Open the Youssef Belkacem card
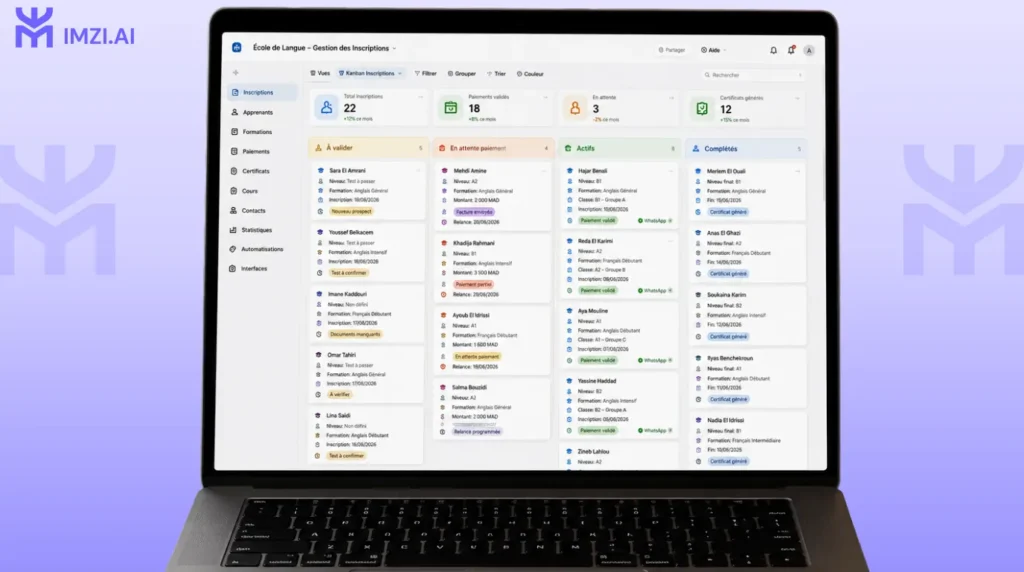The width and height of the screenshot is (1024, 572). [368, 253]
